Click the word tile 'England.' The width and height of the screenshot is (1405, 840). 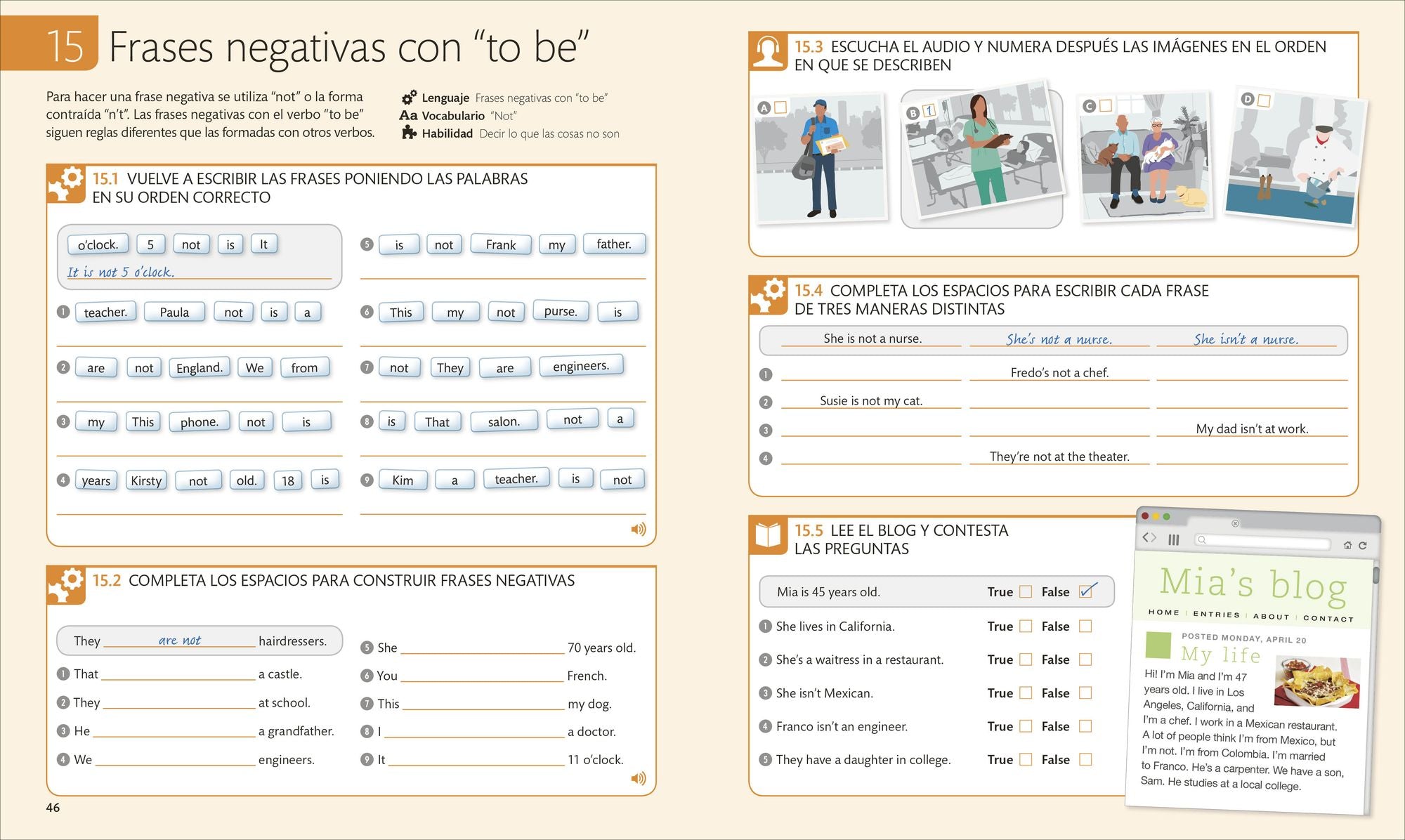click(200, 367)
